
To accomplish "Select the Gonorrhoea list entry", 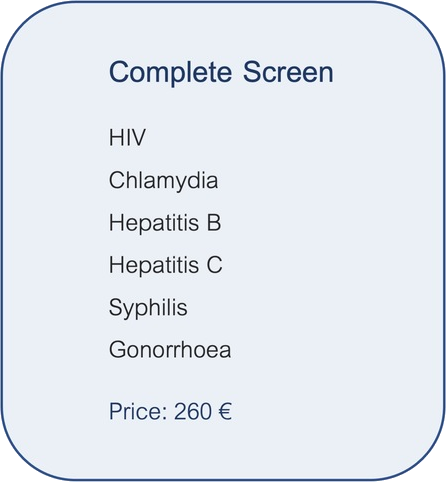I will click(x=170, y=350).
